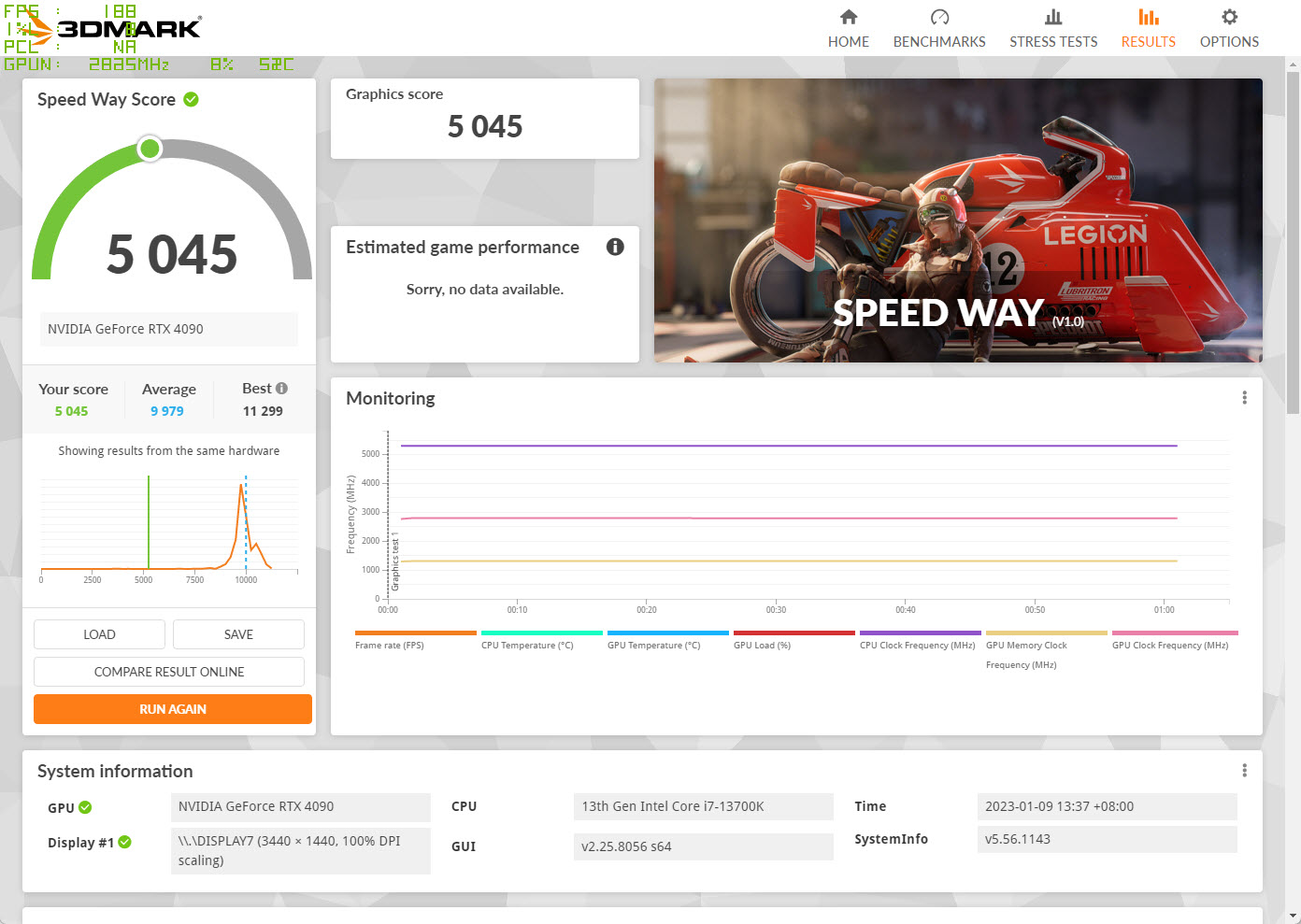
Task: Click COMPARE RESULT ONLINE
Action: [x=169, y=672]
